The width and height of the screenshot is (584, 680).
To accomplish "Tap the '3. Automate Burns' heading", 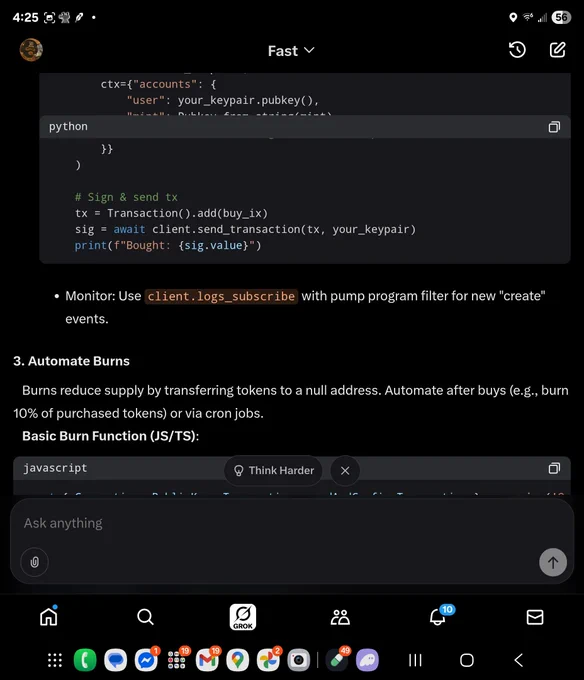I will point(72,361).
